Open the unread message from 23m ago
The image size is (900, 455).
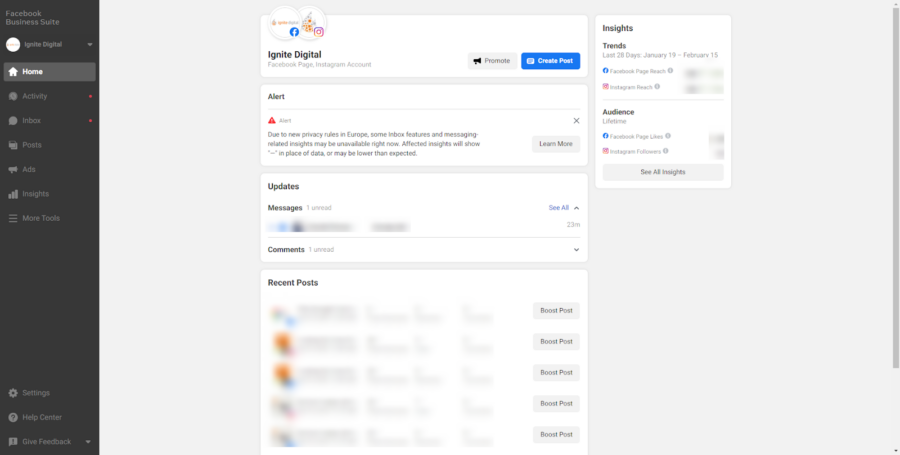pyautogui.click(x=424, y=227)
